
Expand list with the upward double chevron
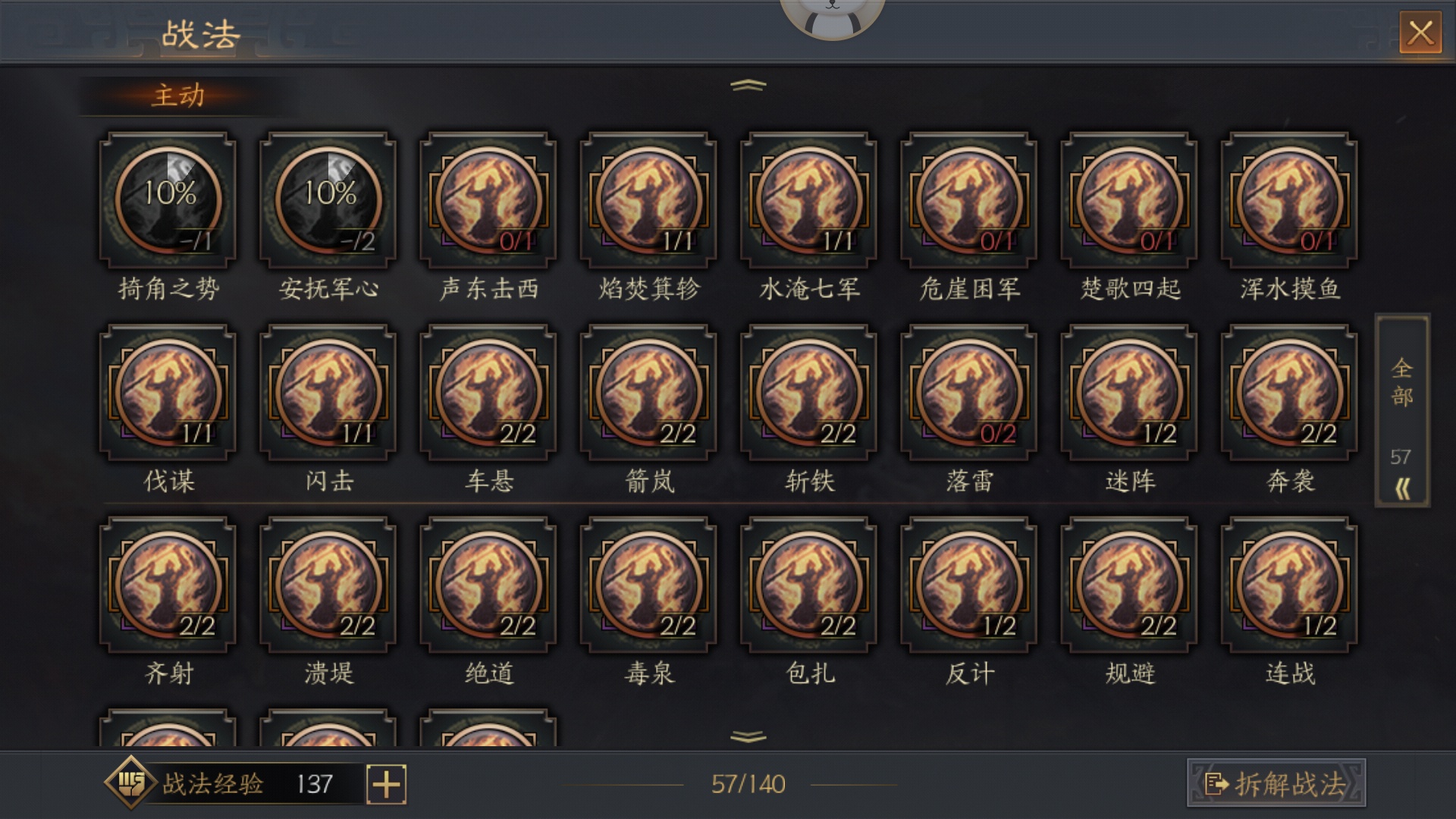[748, 85]
